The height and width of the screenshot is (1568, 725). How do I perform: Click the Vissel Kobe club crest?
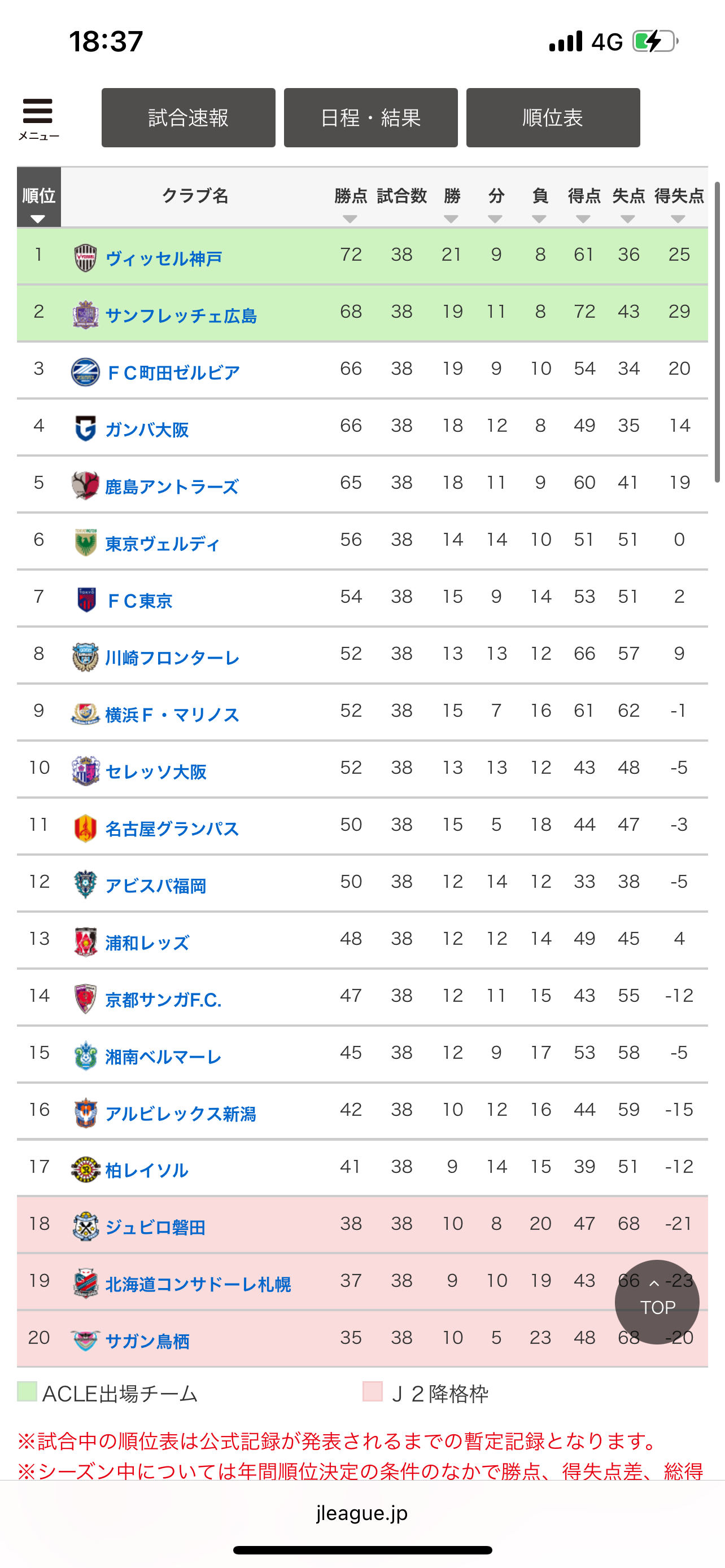85,257
